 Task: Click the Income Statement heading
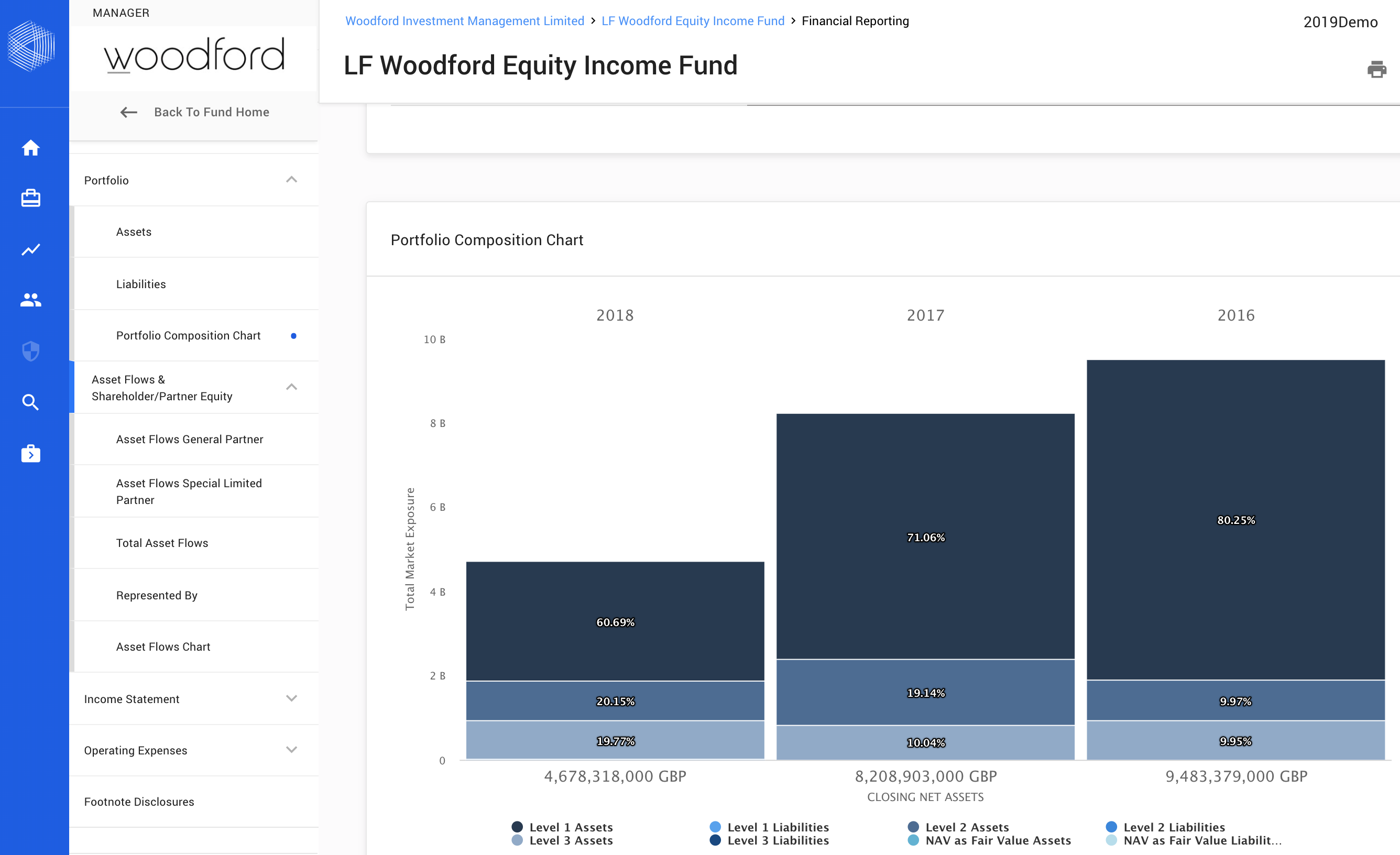[x=131, y=699]
